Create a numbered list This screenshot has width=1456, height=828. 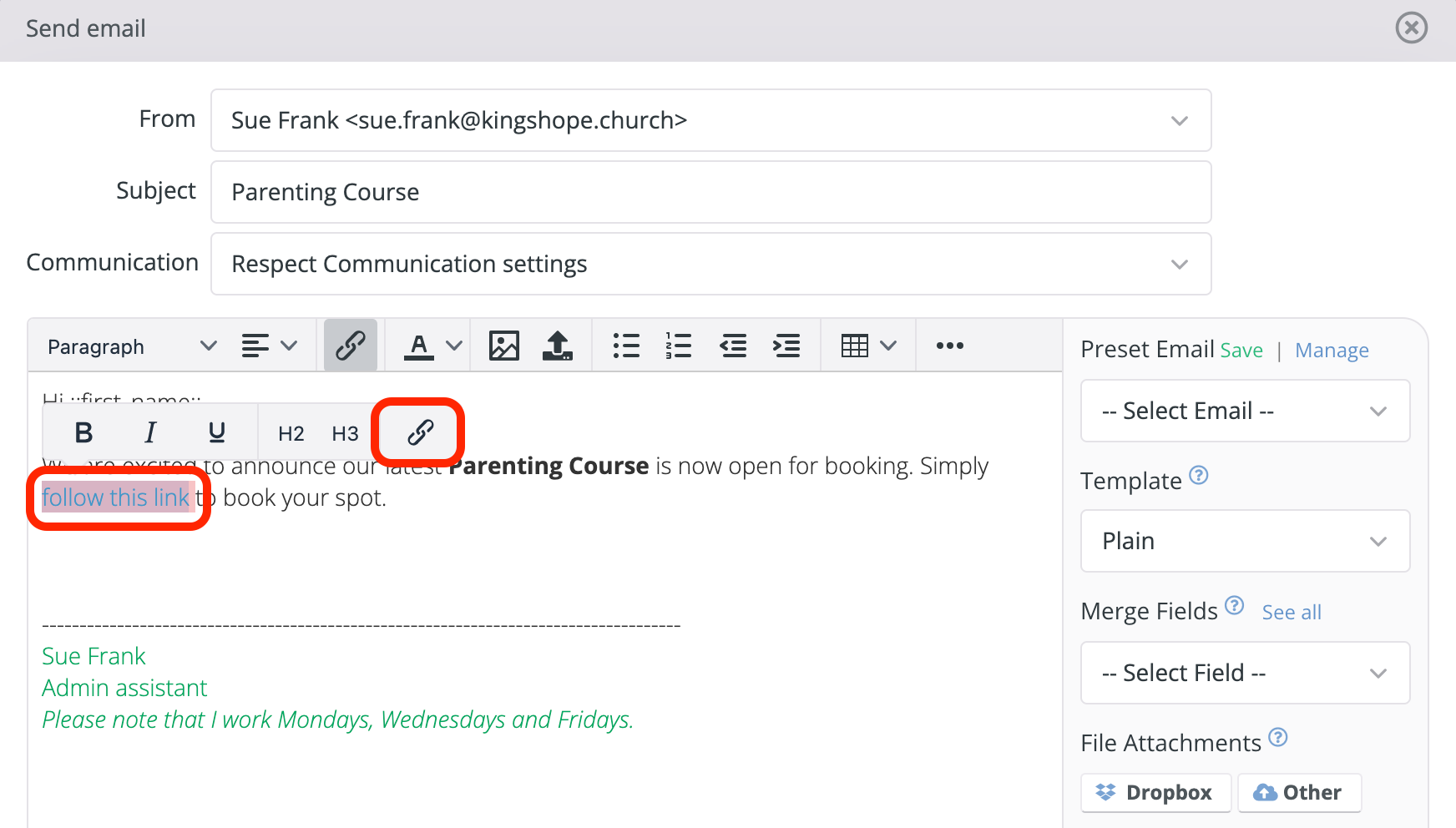[x=679, y=345]
